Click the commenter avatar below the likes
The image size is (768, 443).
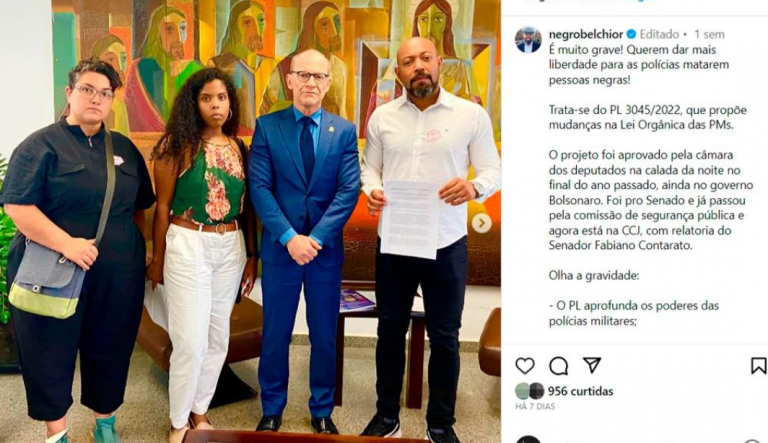point(528,439)
